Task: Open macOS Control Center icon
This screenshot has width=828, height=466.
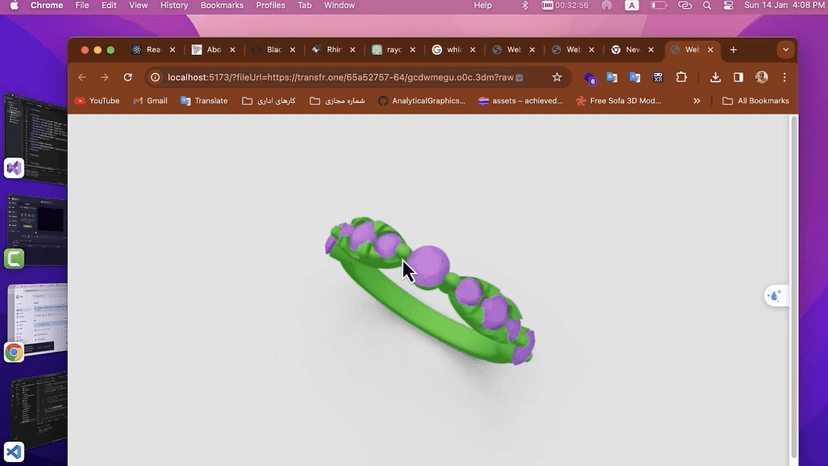Action: (728, 5)
